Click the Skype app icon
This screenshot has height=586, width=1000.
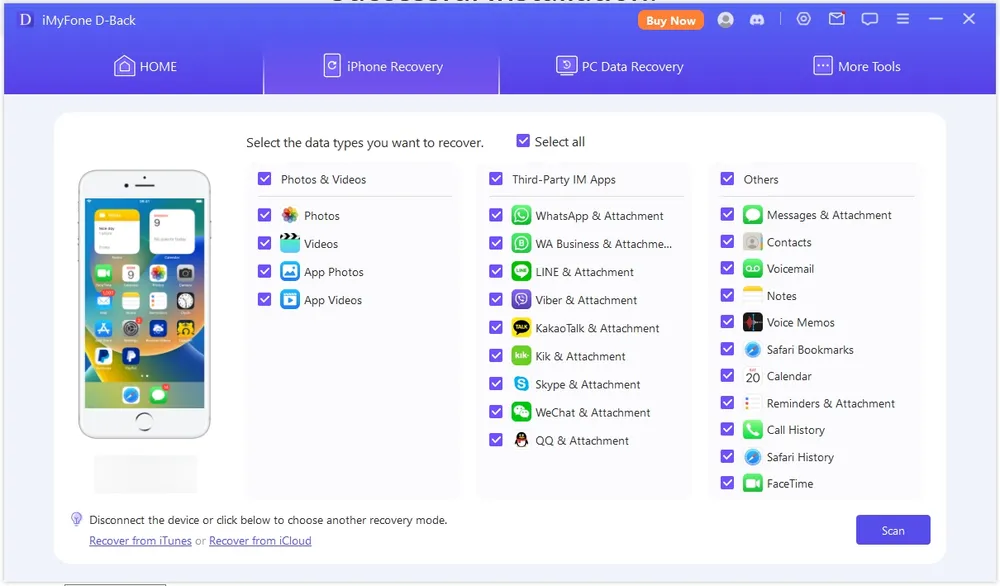pos(521,383)
